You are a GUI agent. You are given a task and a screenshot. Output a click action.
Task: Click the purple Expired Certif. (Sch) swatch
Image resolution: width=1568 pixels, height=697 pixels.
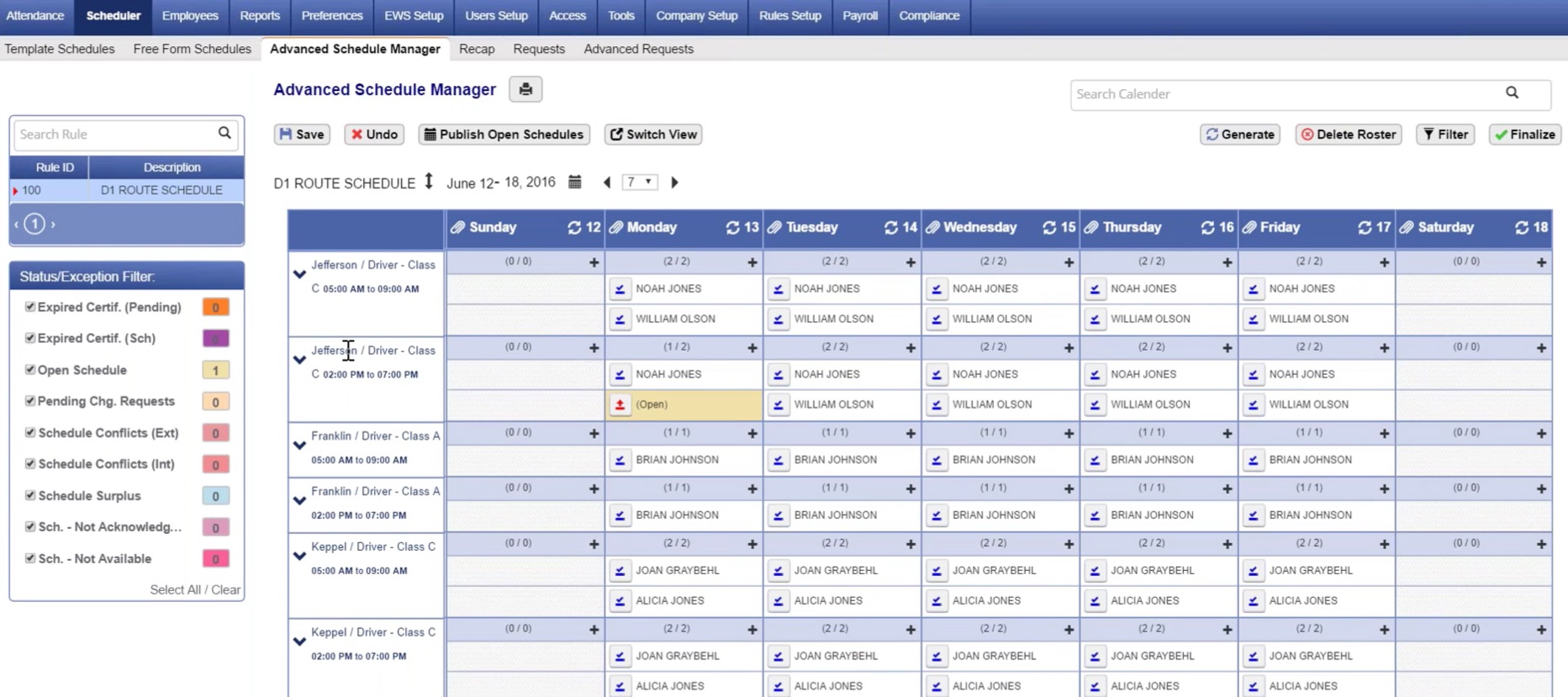pyautogui.click(x=215, y=339)
